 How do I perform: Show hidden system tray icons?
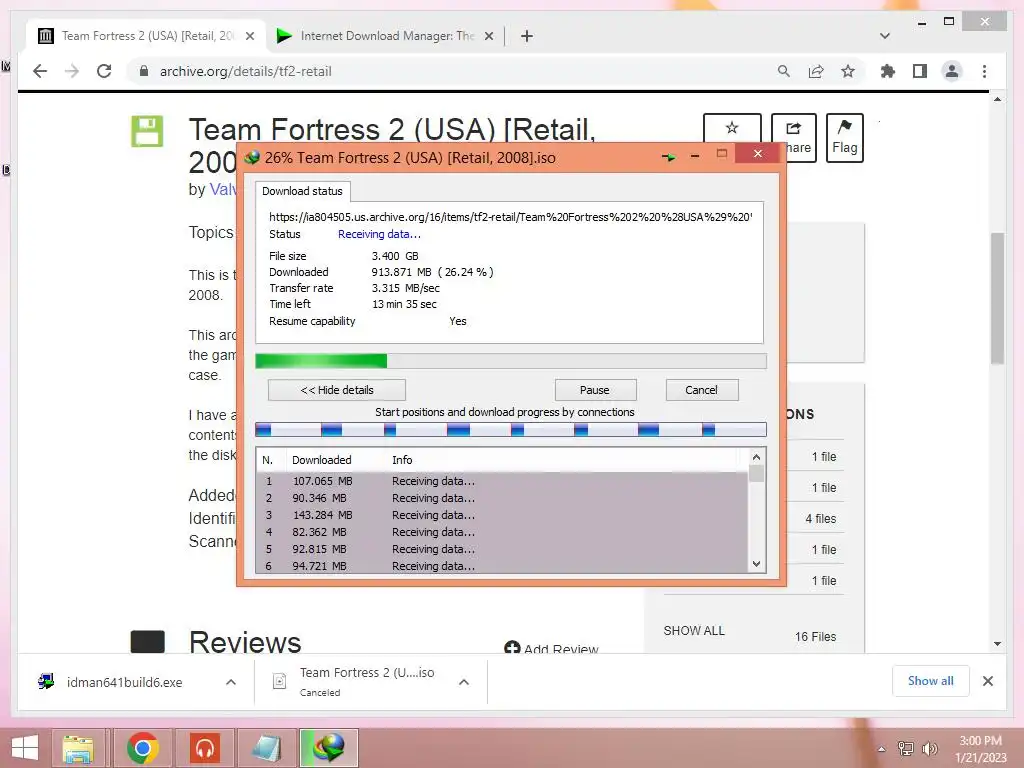click(x=882, y=749)
